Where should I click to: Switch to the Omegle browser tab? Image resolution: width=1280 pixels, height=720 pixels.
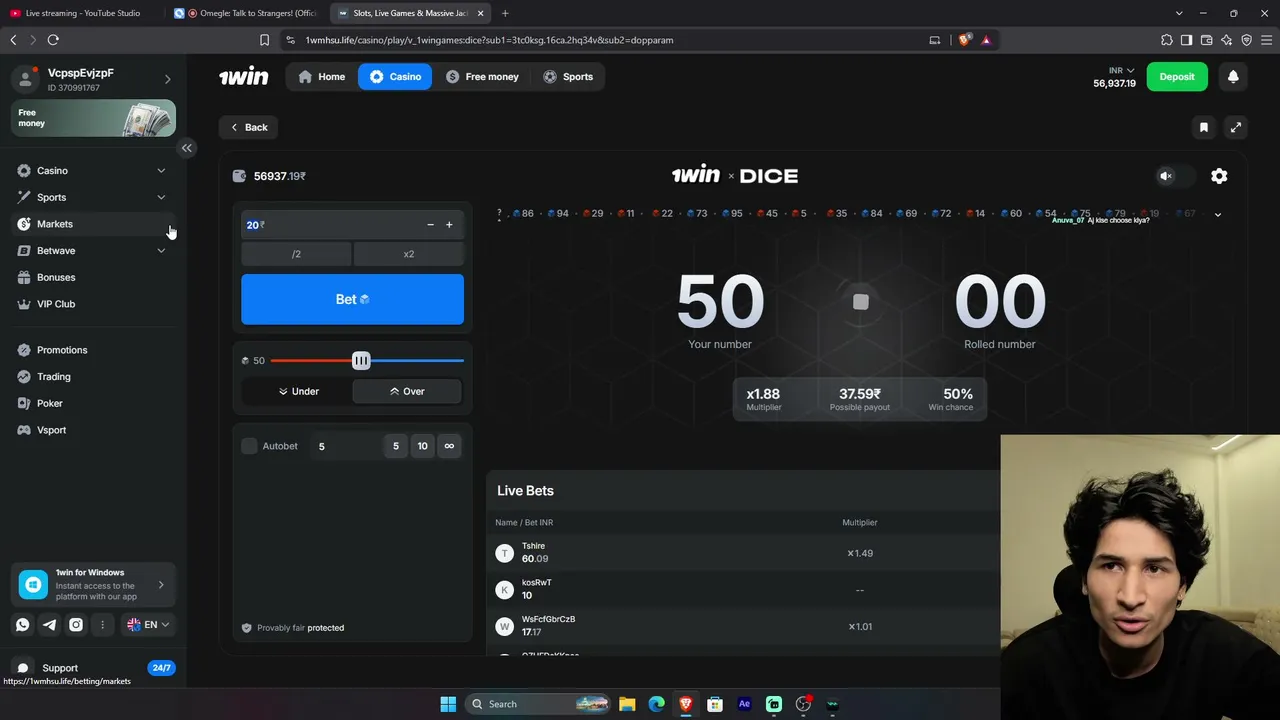247,13
